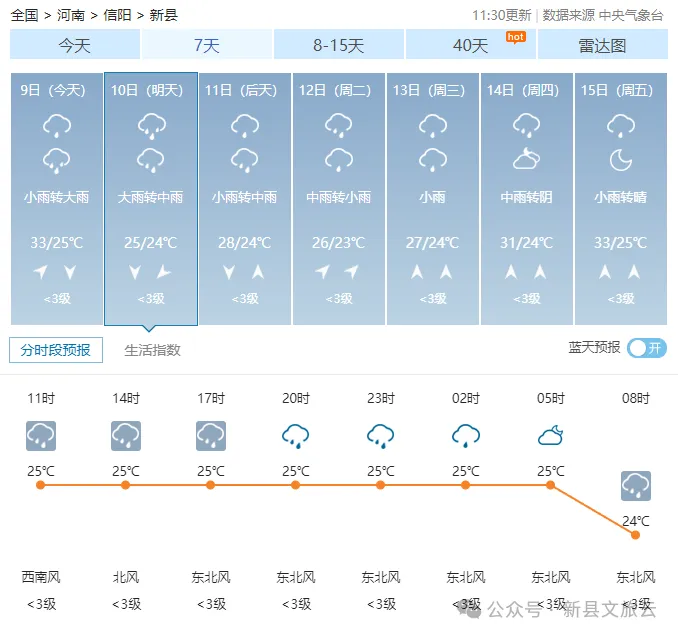Click second wind arrow for 10日
The image size is (678, 636).
(x=164, y=272)
